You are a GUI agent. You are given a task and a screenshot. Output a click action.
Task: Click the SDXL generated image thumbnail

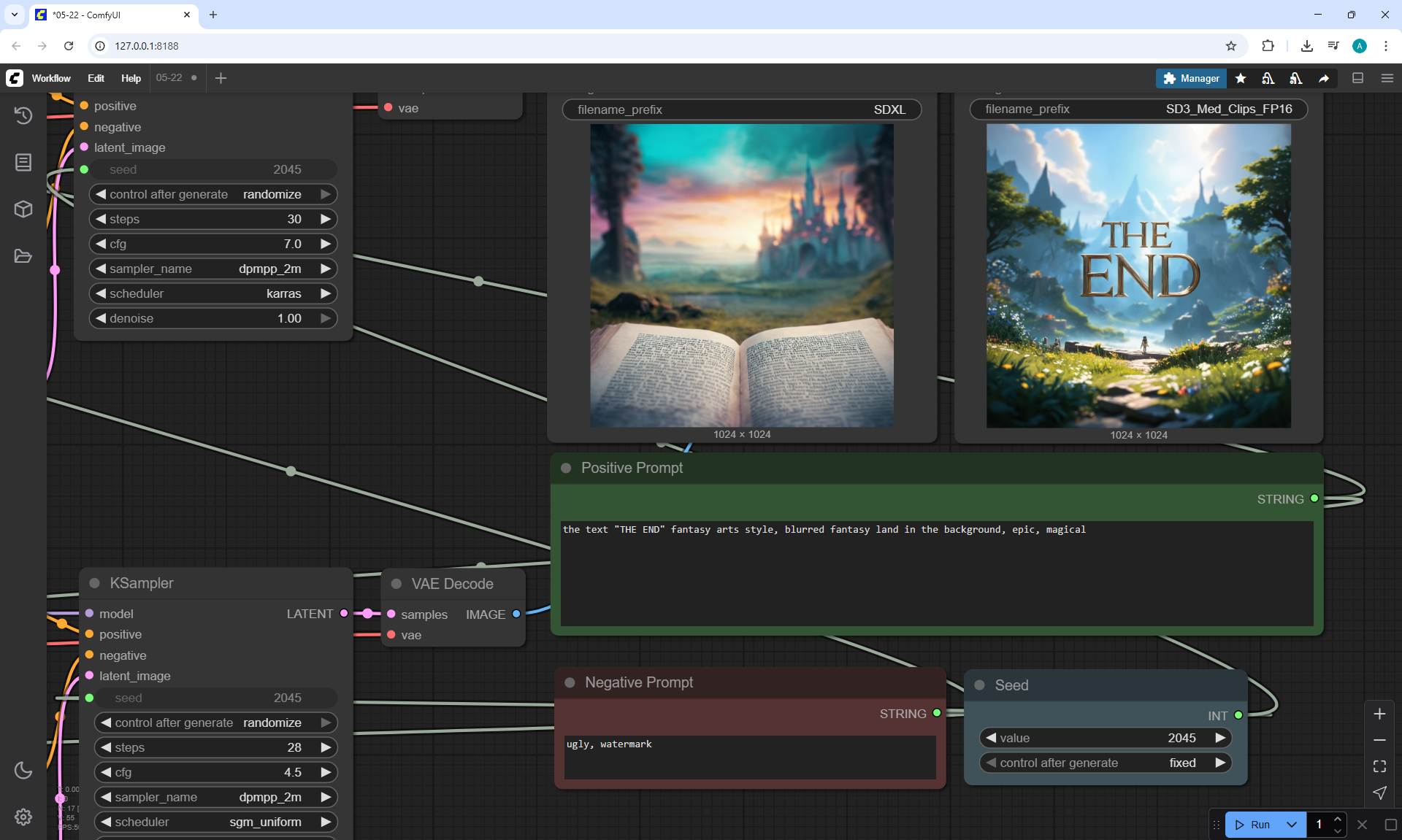(x=741, y=275)
